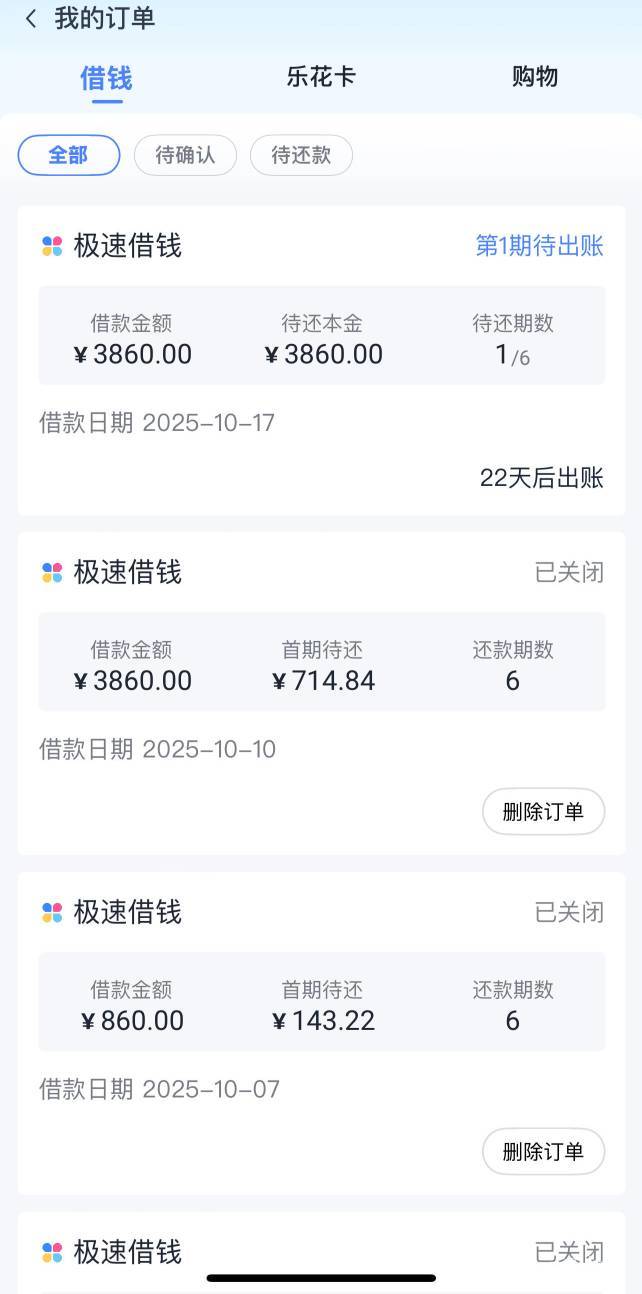Image resolution: width=642 pixels, height=1294 pixels.
Task: Go to the 购物 tab
Action: [x=535, y=77]
